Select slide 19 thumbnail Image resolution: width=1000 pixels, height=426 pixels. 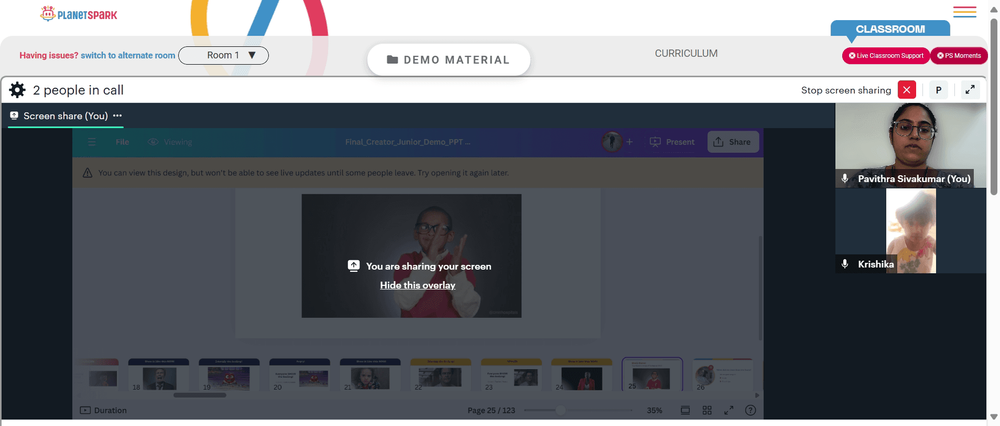click(229, 375)
